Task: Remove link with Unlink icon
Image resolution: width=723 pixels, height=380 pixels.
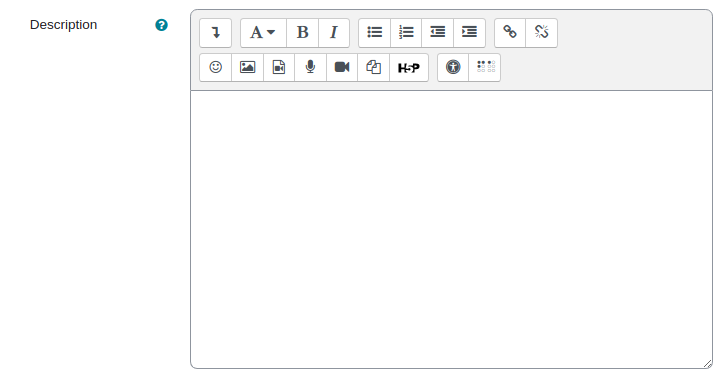Action: click(542, 33)
